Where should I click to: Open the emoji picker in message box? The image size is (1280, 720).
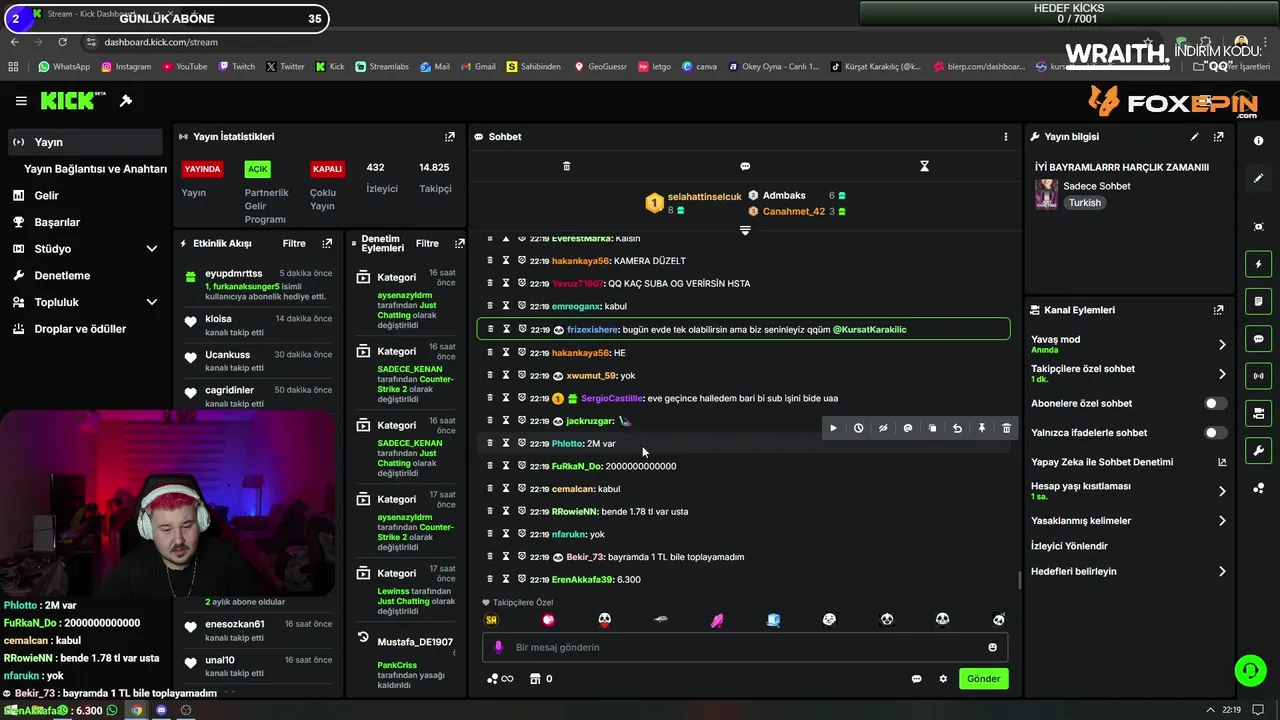pos(992,647)
